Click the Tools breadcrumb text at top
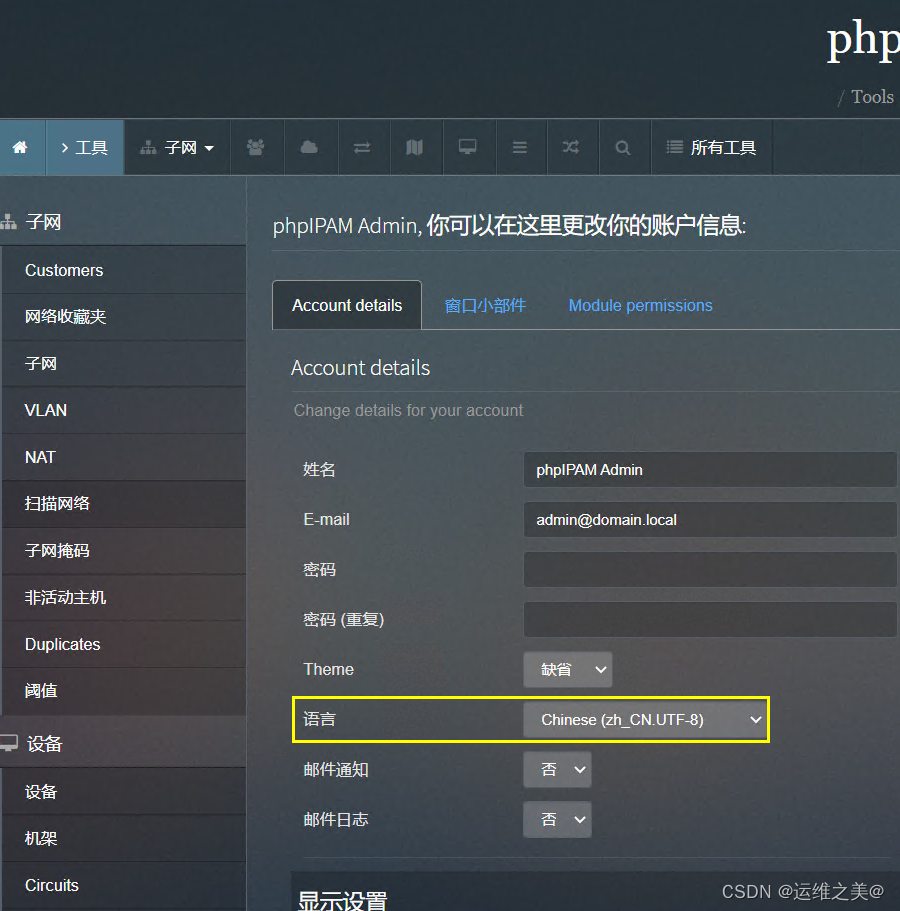 (x=872, y=96)
